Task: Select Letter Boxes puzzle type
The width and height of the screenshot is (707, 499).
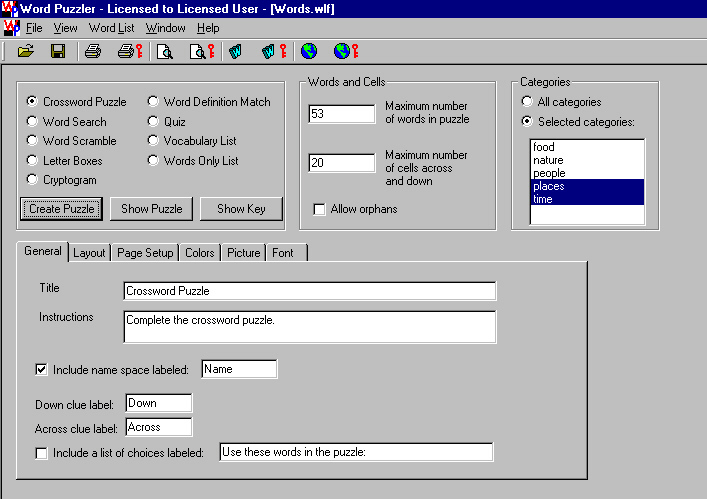Action: click(x=32, y=160)
